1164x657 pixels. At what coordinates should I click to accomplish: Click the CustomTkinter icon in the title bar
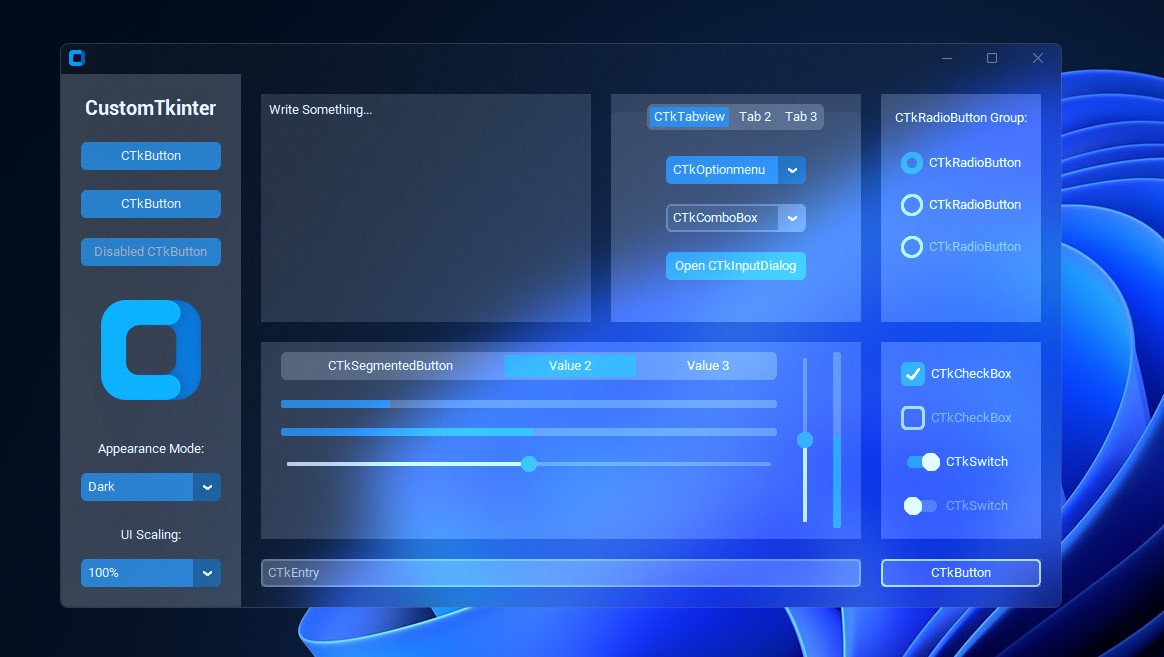(77, 58)
